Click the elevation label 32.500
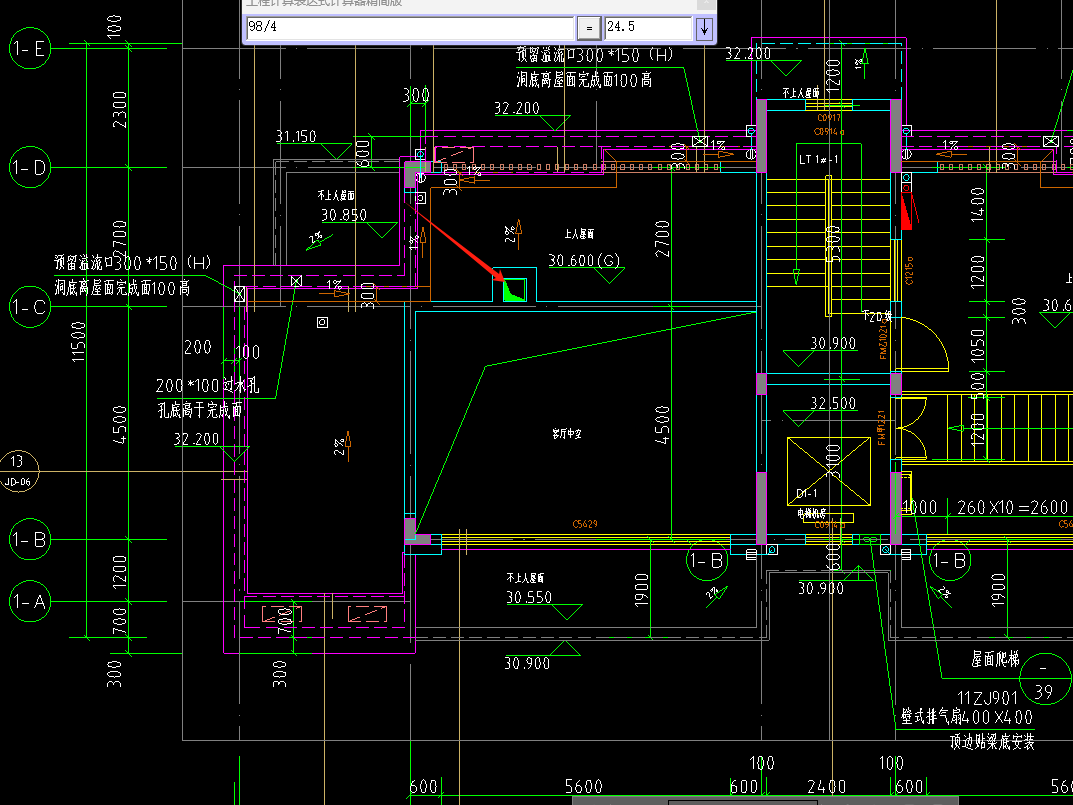Image resolution: width=1073 pixels, height=805 pixels. [833, 403]
